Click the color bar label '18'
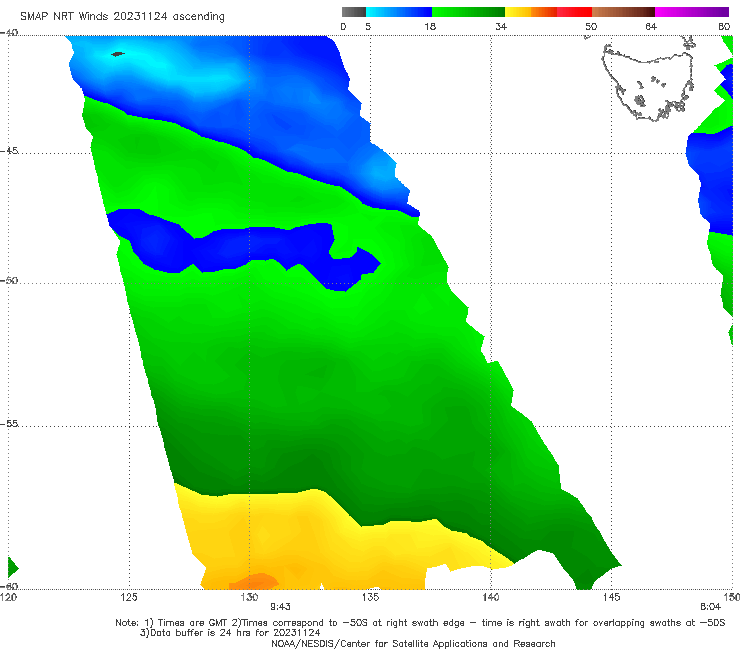Viewport: 740px width, 650px height. (430, 26)
